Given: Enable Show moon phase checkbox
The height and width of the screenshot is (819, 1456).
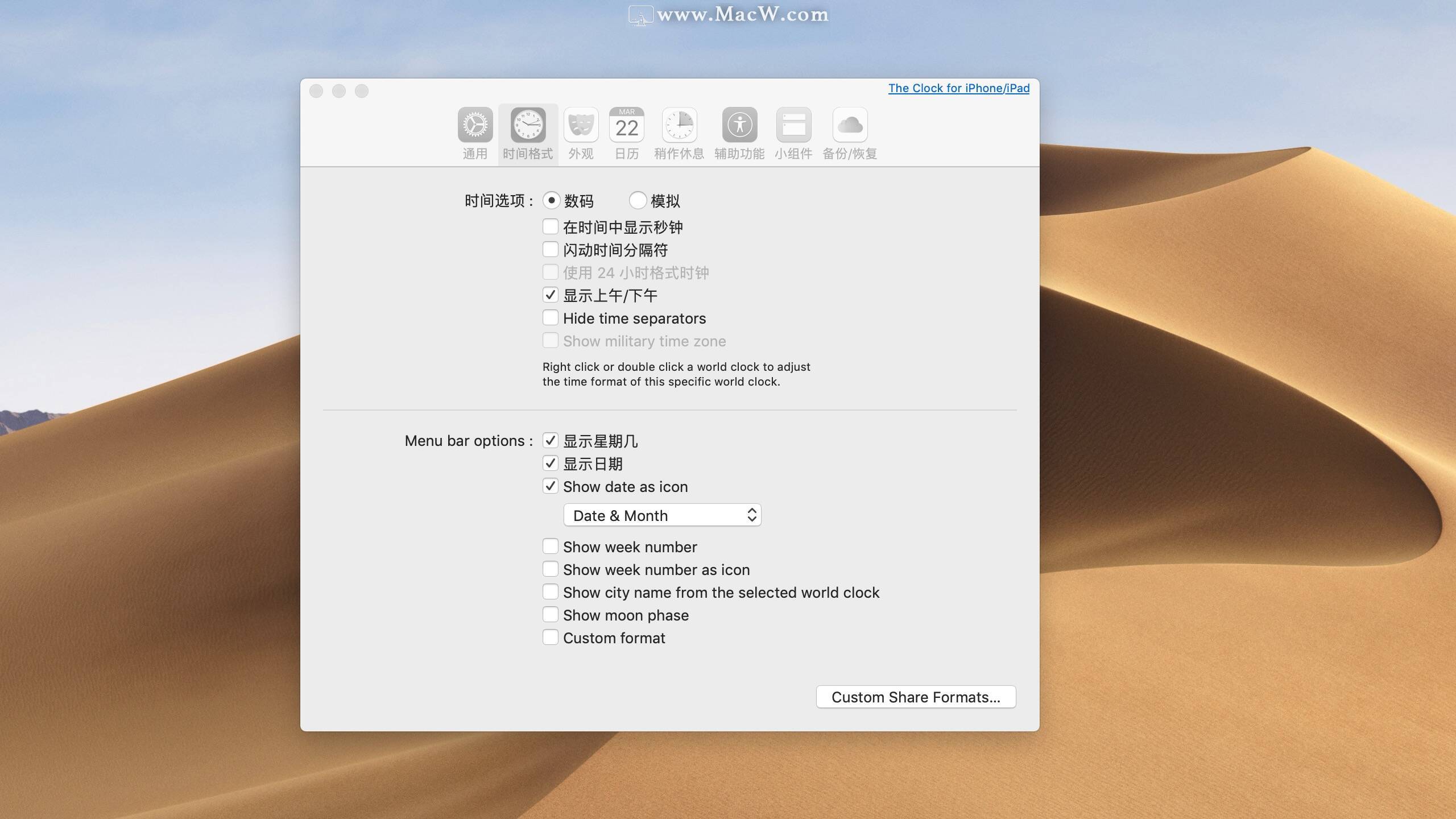Looking at the screenshot, I should [x=550, y=614].
